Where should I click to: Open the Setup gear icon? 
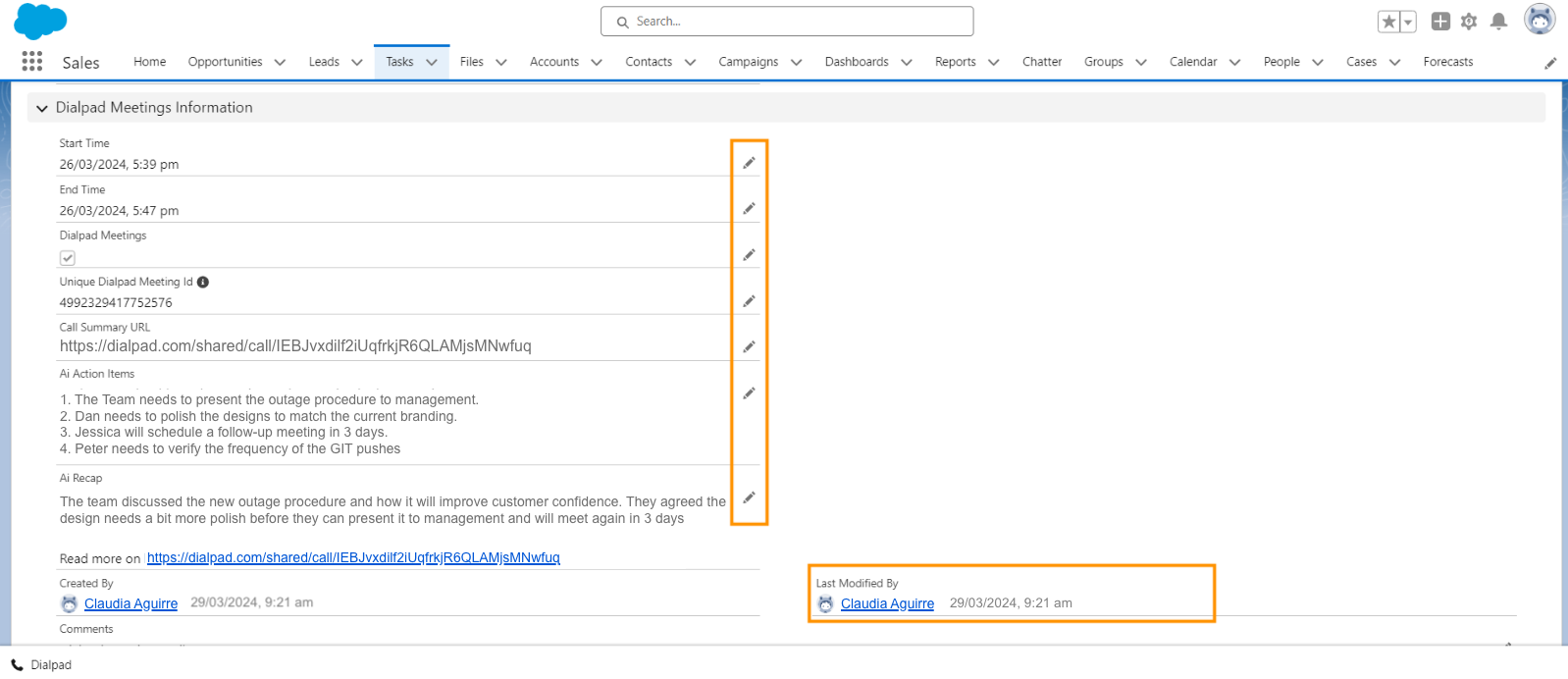pyautogui.click(x=1469, y=21)
